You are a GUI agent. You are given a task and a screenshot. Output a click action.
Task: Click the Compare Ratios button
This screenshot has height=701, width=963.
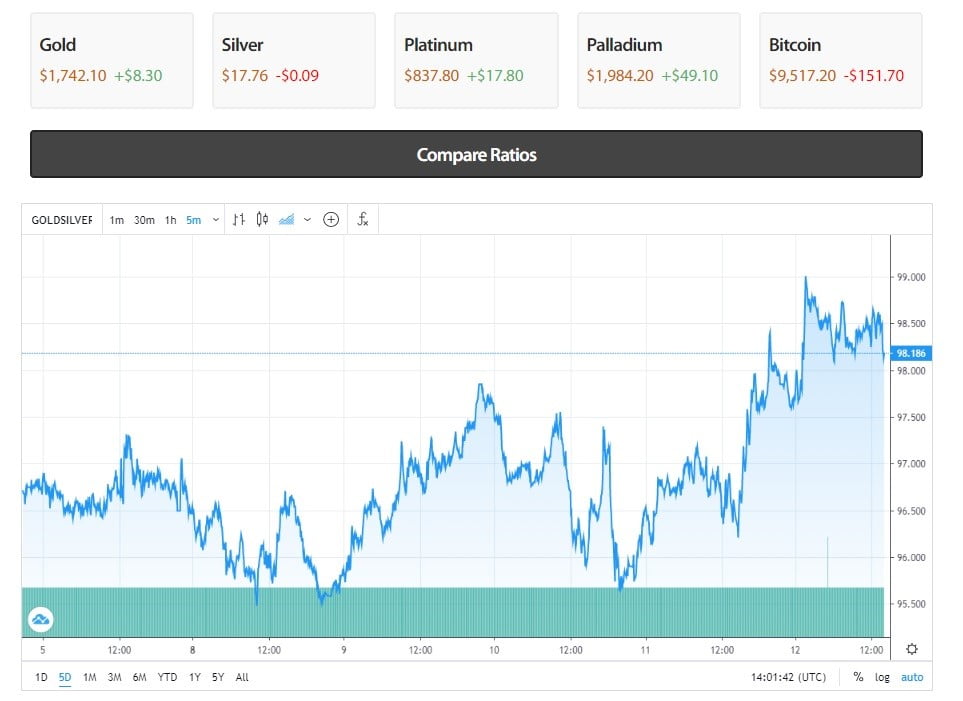[x=476, y=155]
